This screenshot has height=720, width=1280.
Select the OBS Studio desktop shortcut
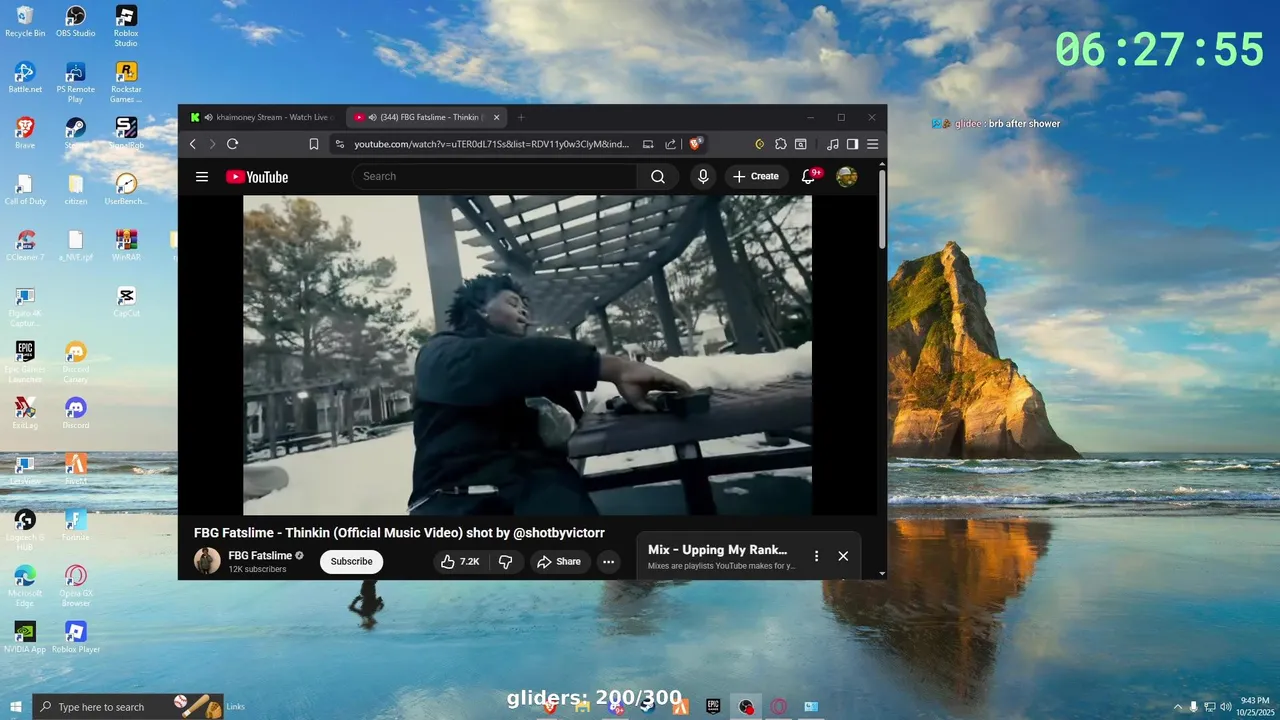(76, 21)
